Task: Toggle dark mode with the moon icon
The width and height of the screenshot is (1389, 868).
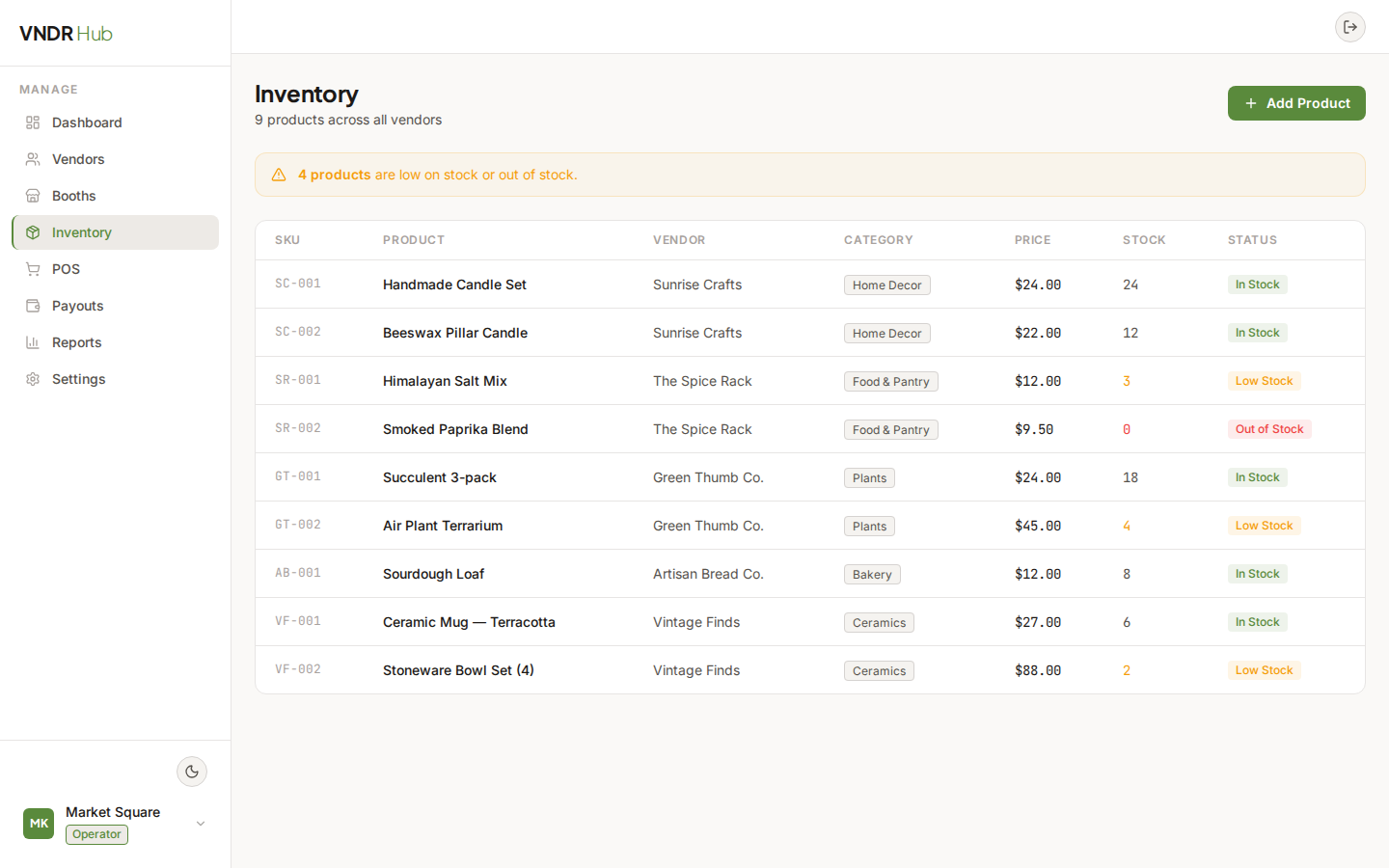Action: click(192, 772)
